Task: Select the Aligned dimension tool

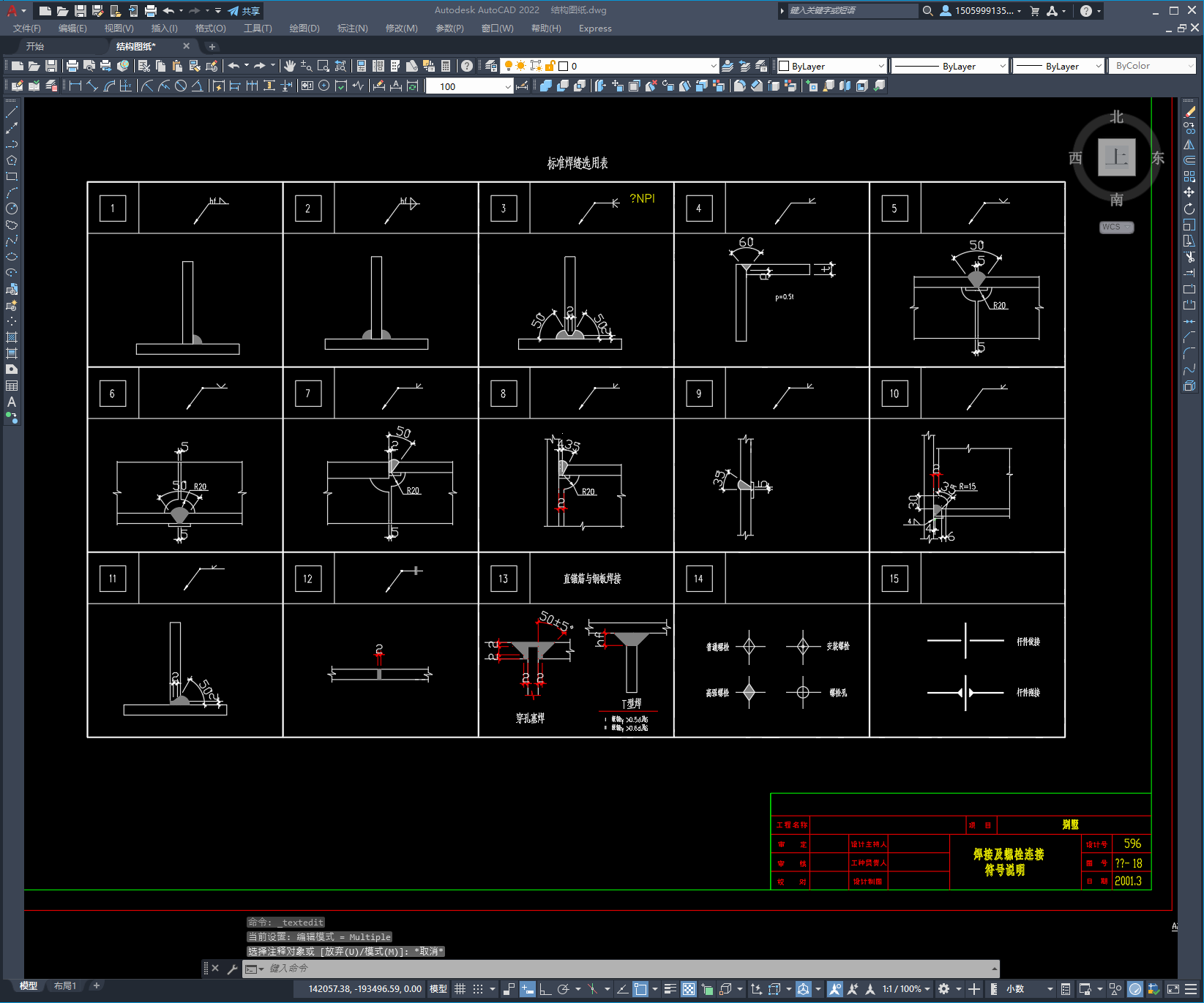Action: (x=92, y=86)
